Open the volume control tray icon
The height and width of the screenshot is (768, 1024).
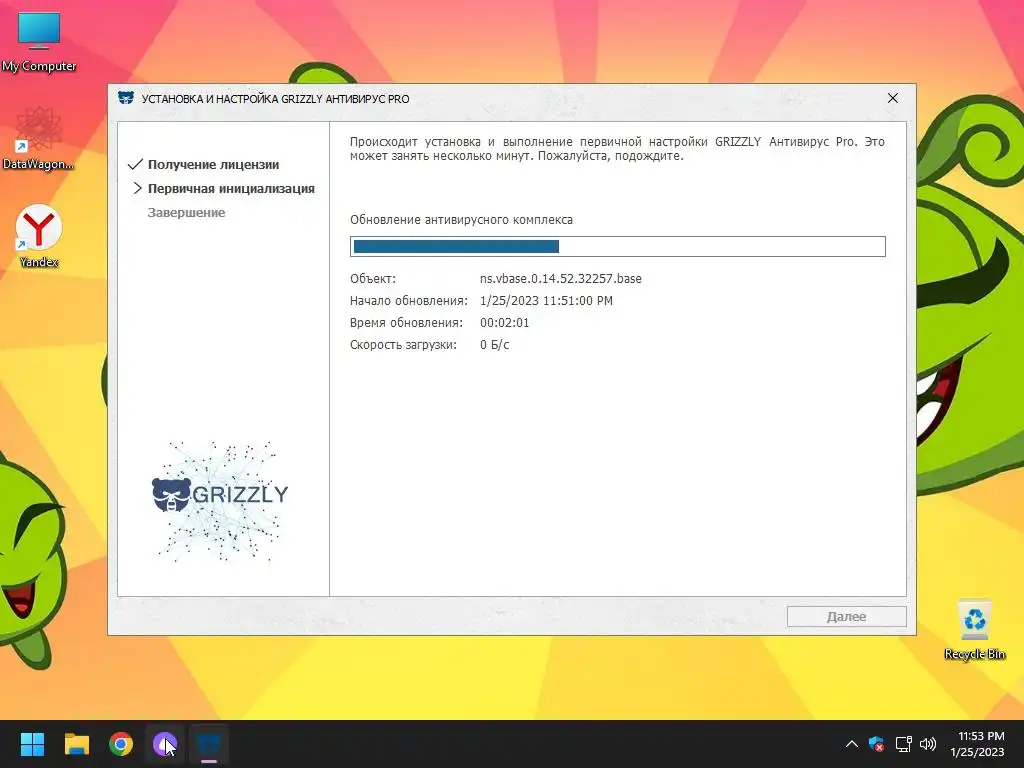click(927, 744)
